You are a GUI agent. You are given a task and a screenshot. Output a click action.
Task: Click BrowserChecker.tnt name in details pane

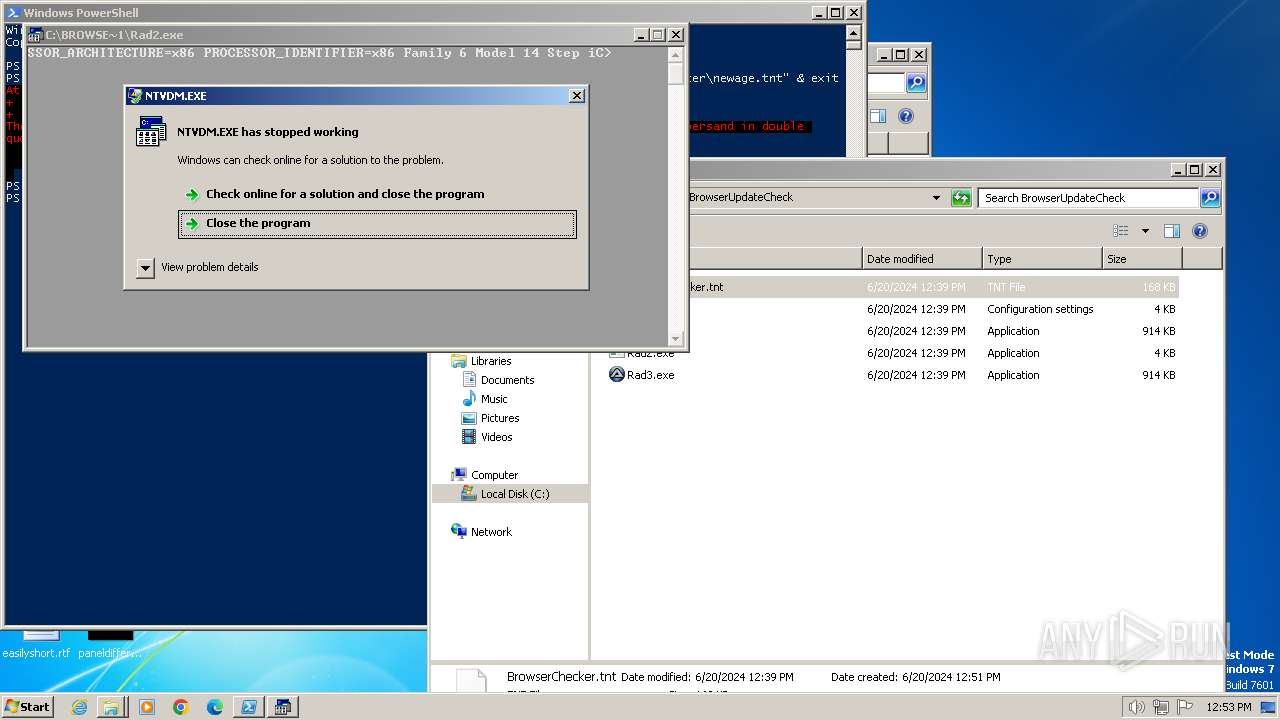pyautogui.click(x=561, y=677)
